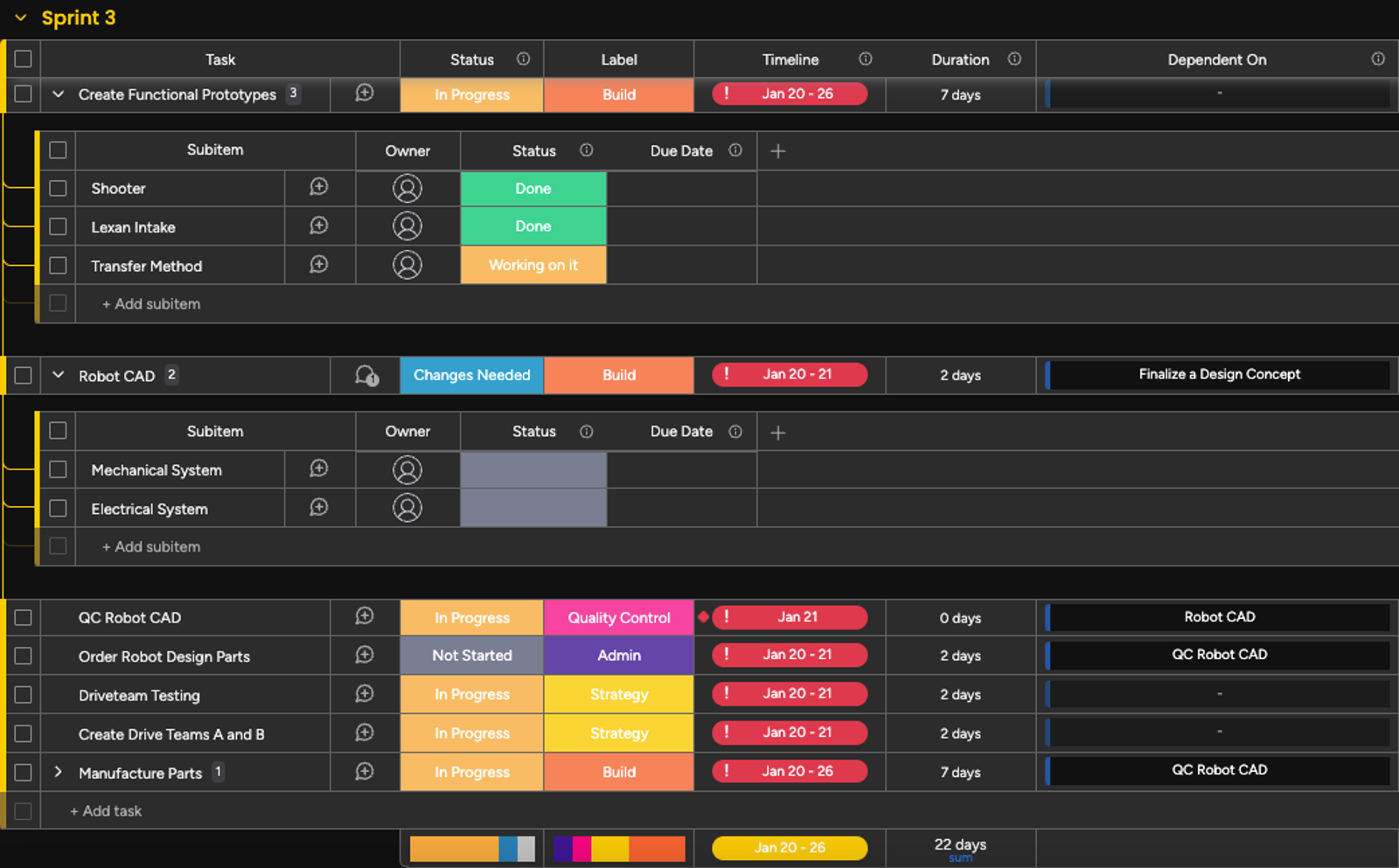Image resolution: width=1399 pixels, height=868 pixels.
Task: Open conversation icon for QC Robot CAD
Action: click(365, 616)
